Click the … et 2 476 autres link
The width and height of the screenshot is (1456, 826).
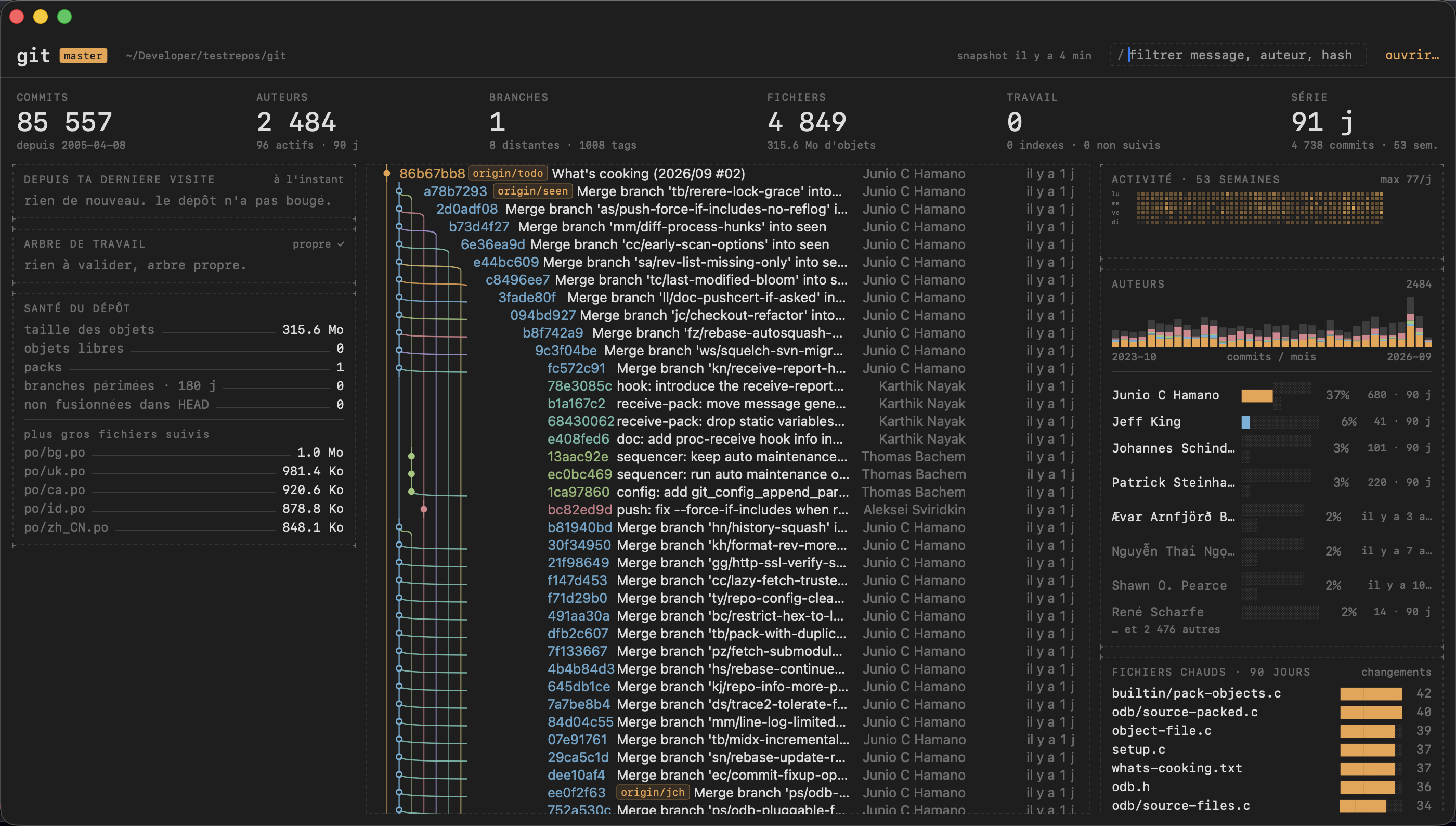coord(1166,630)
